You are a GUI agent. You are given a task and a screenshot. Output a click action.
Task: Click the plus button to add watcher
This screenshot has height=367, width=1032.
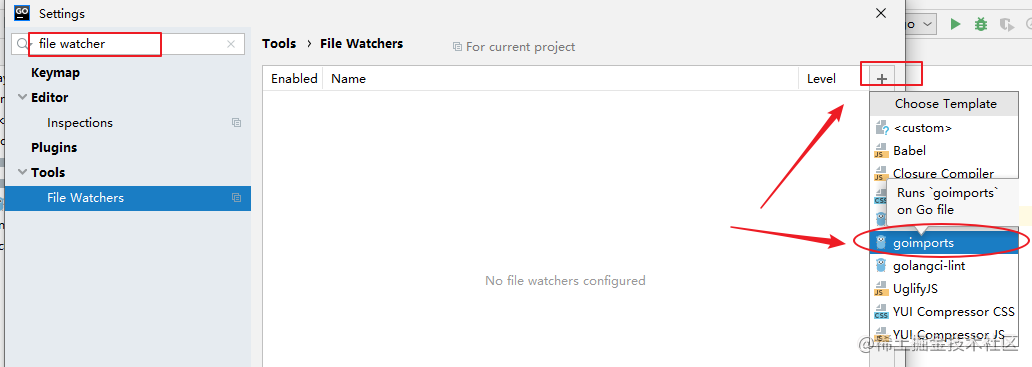click(882, 79)
